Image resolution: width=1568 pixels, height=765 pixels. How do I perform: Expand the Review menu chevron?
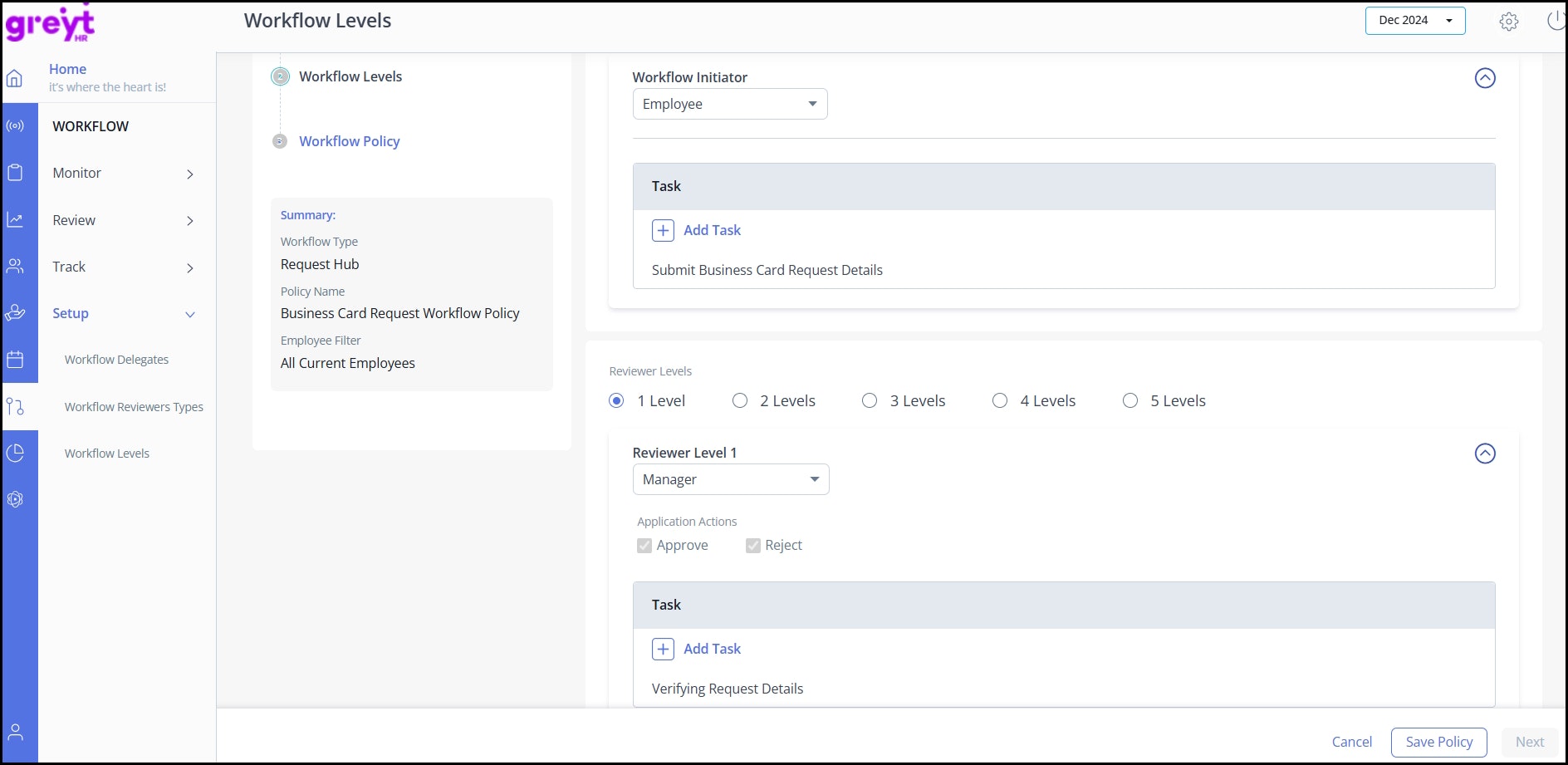tap(190, 221)
